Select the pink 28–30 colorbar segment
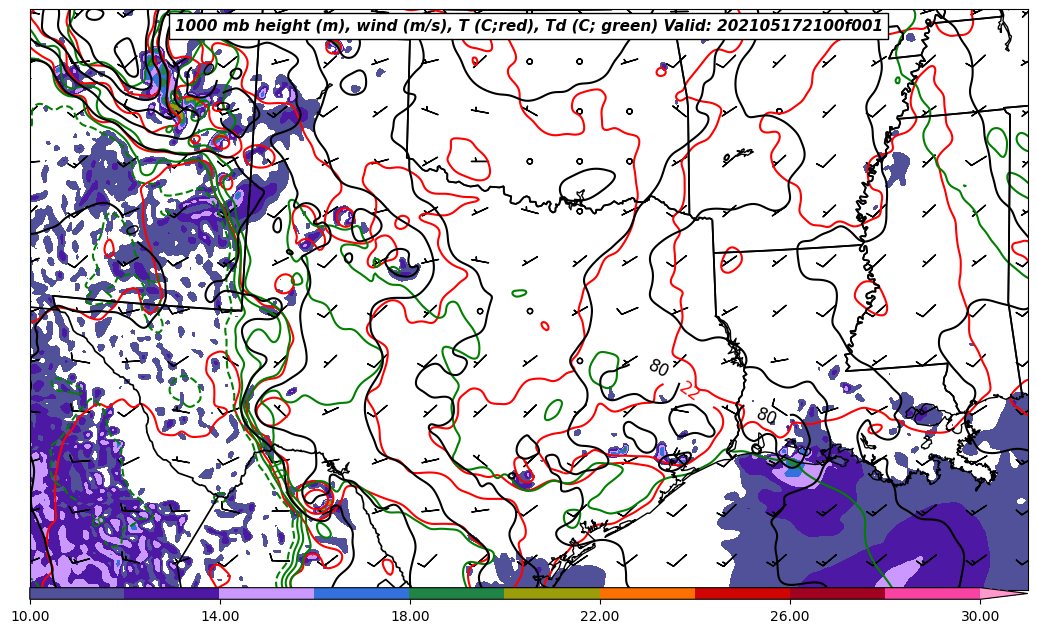Screen dimensions: 1037x633 click(933, 593)
